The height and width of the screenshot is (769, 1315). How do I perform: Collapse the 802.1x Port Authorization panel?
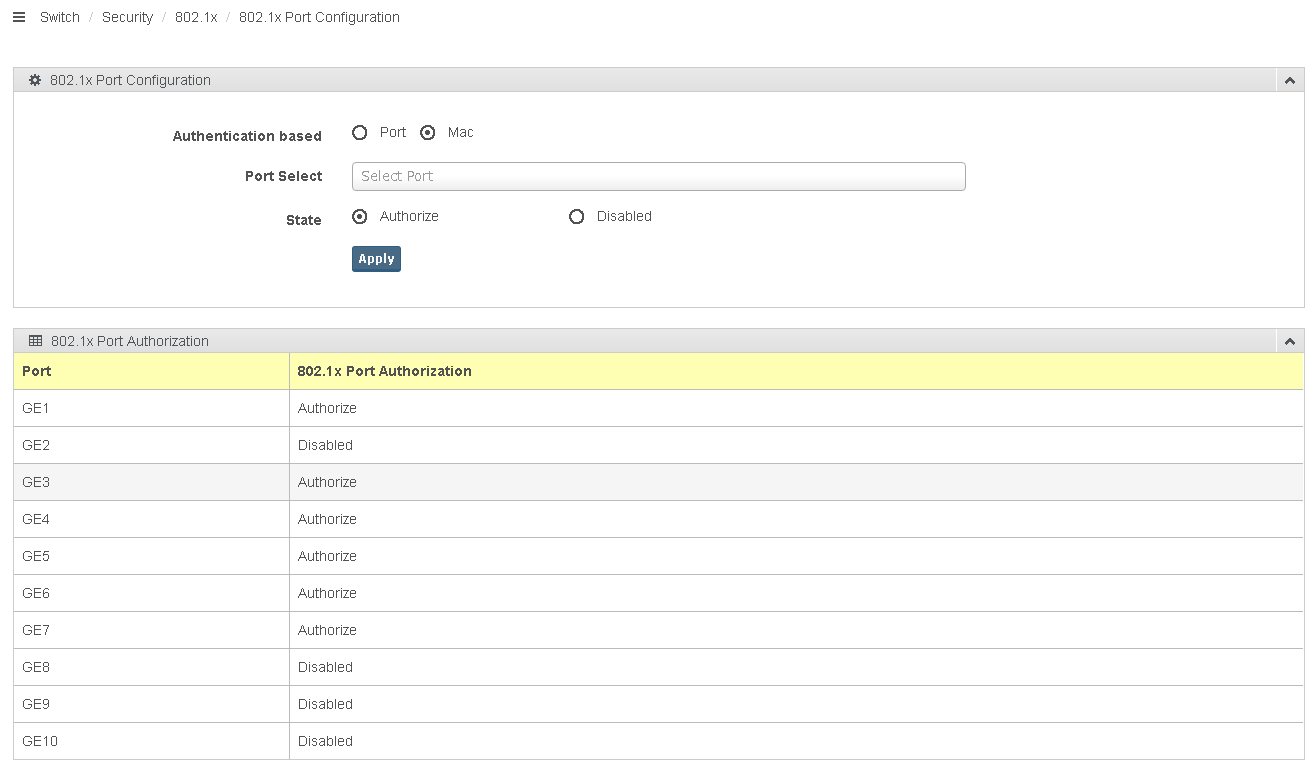pyautogui.click(x=1290, y=341)
